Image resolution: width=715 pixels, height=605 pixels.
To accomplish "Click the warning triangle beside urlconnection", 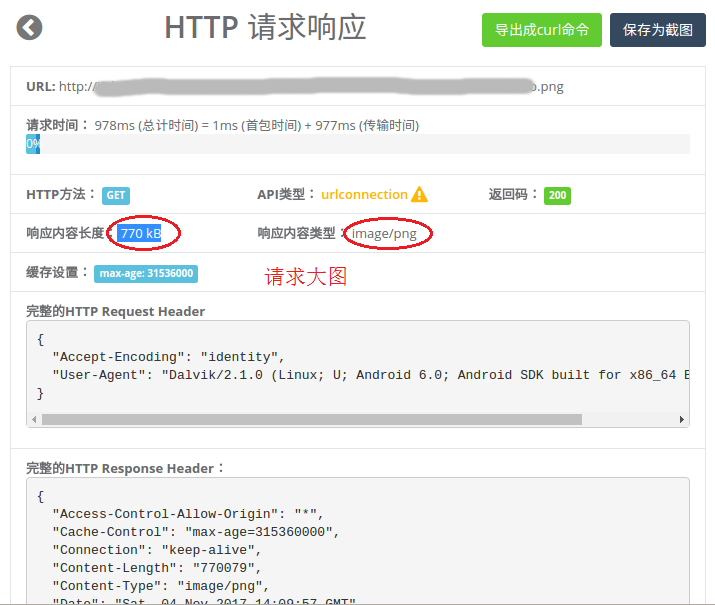I will [x=419, y=194].
